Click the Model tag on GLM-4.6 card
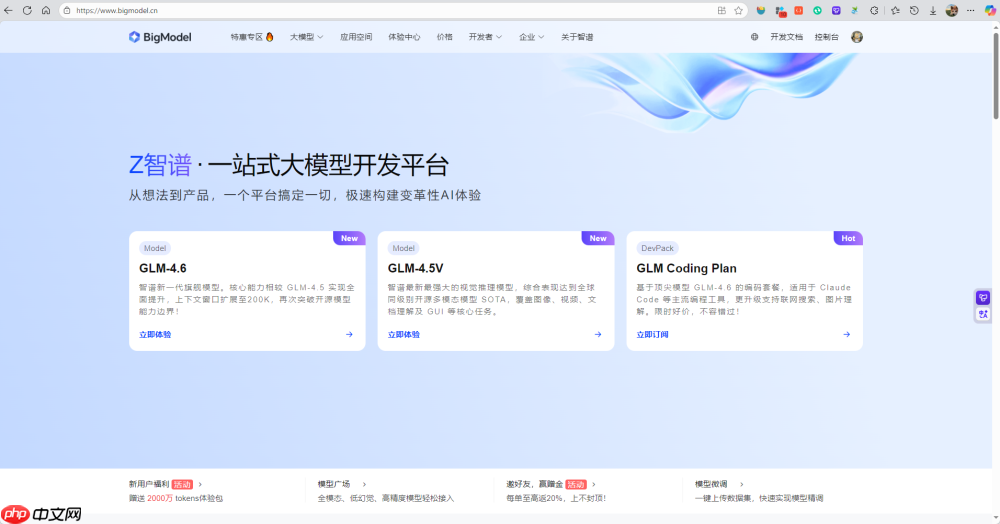This screenshot has height=524, width=1000. tap(155, 248)
